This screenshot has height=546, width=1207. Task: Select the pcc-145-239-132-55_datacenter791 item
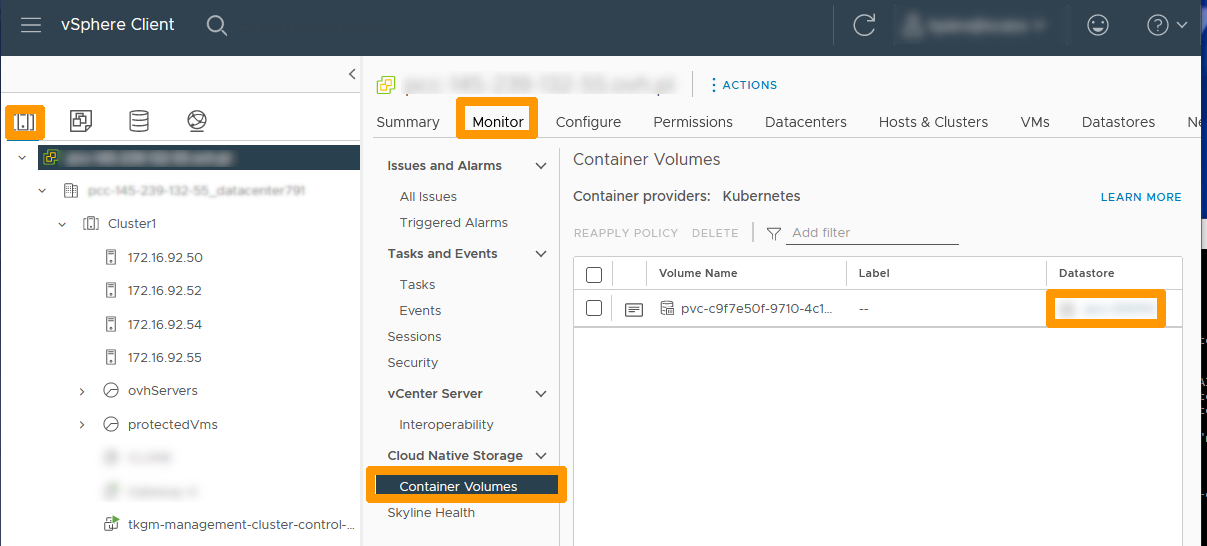[x=197, y=190]
